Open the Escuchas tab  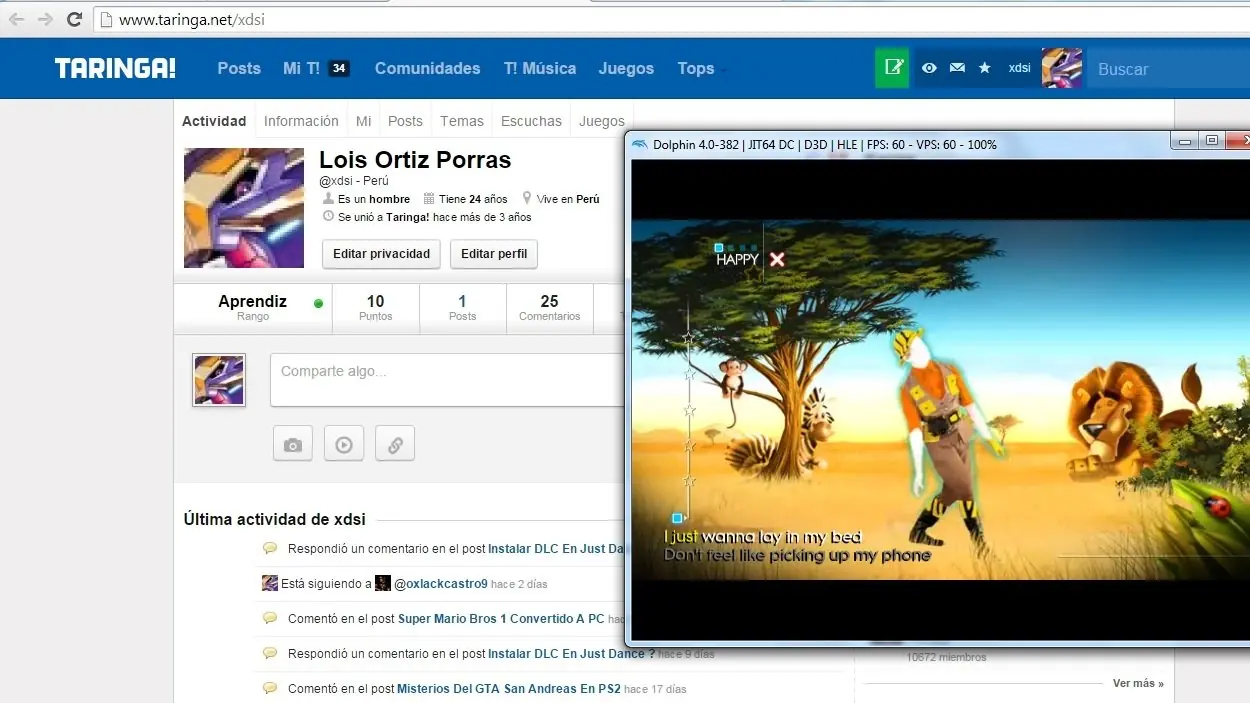(x=531, y=121)
